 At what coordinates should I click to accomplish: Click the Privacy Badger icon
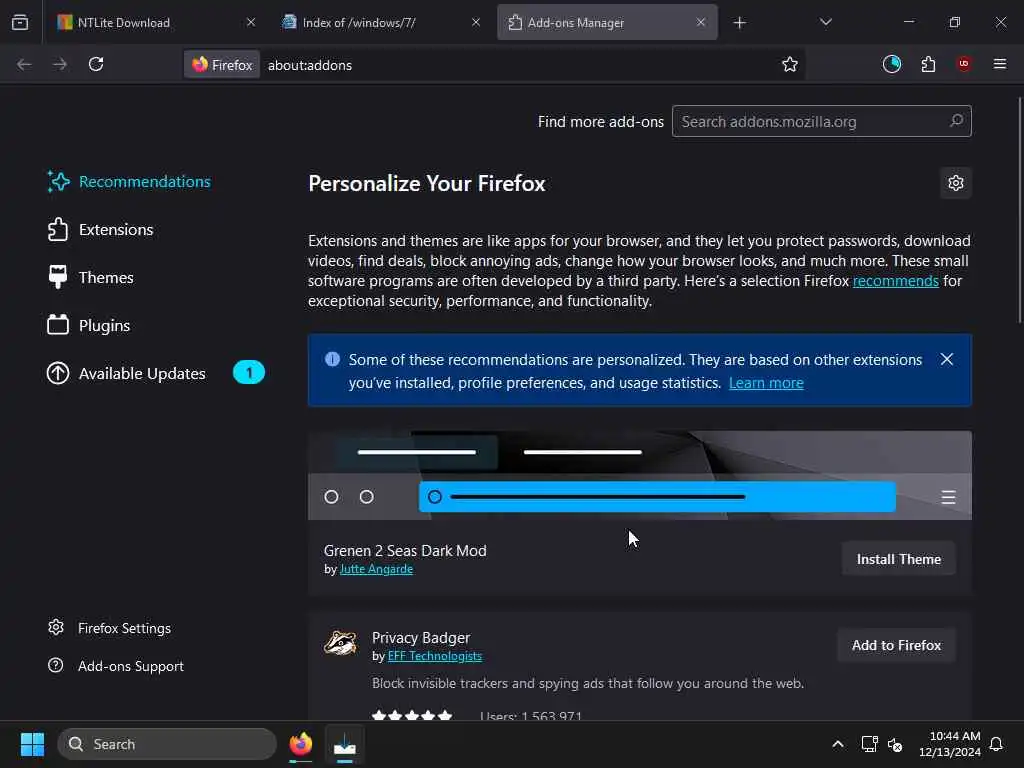pyautogui.click(x=340, y=644)
